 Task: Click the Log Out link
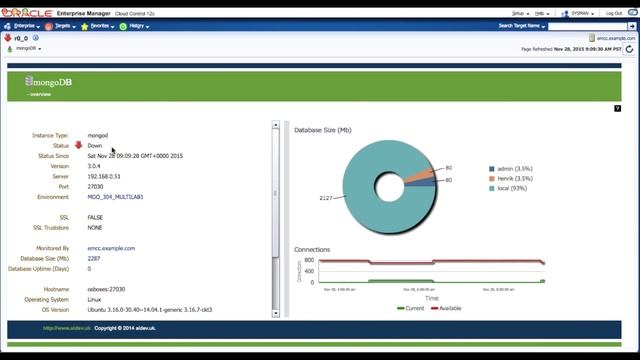(613, 13)
